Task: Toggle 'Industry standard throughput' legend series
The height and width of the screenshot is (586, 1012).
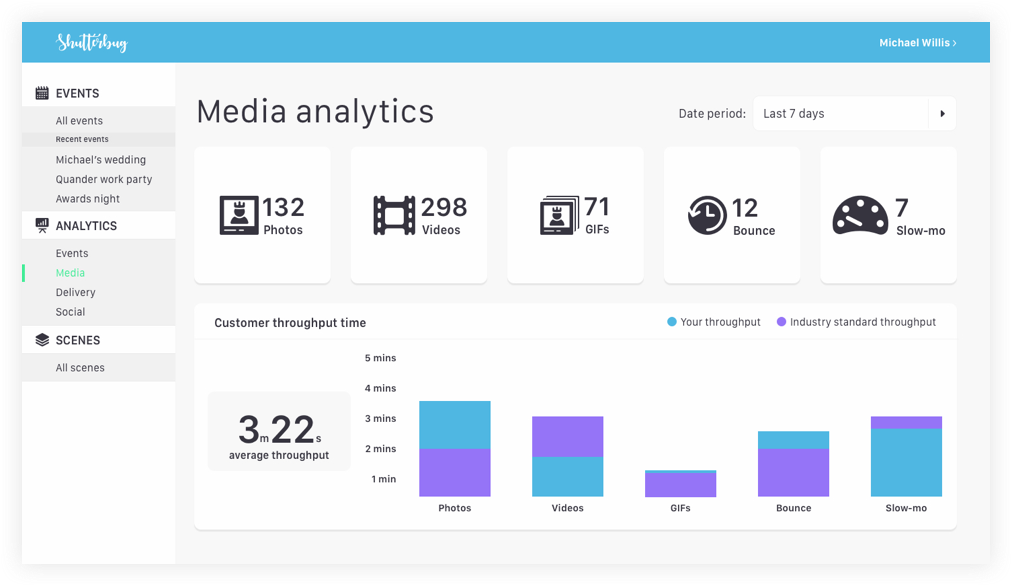Action: point(856,322)
